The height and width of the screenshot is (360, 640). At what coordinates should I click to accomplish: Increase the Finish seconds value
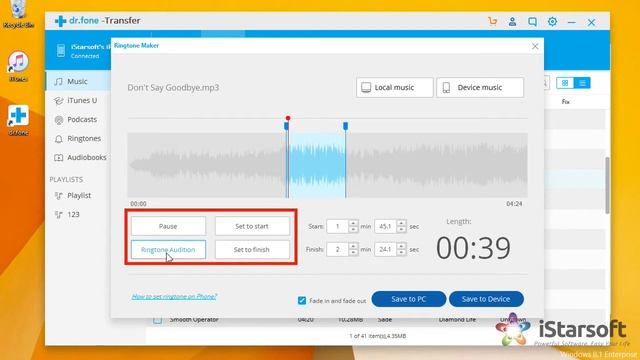(x=402, y=246)
